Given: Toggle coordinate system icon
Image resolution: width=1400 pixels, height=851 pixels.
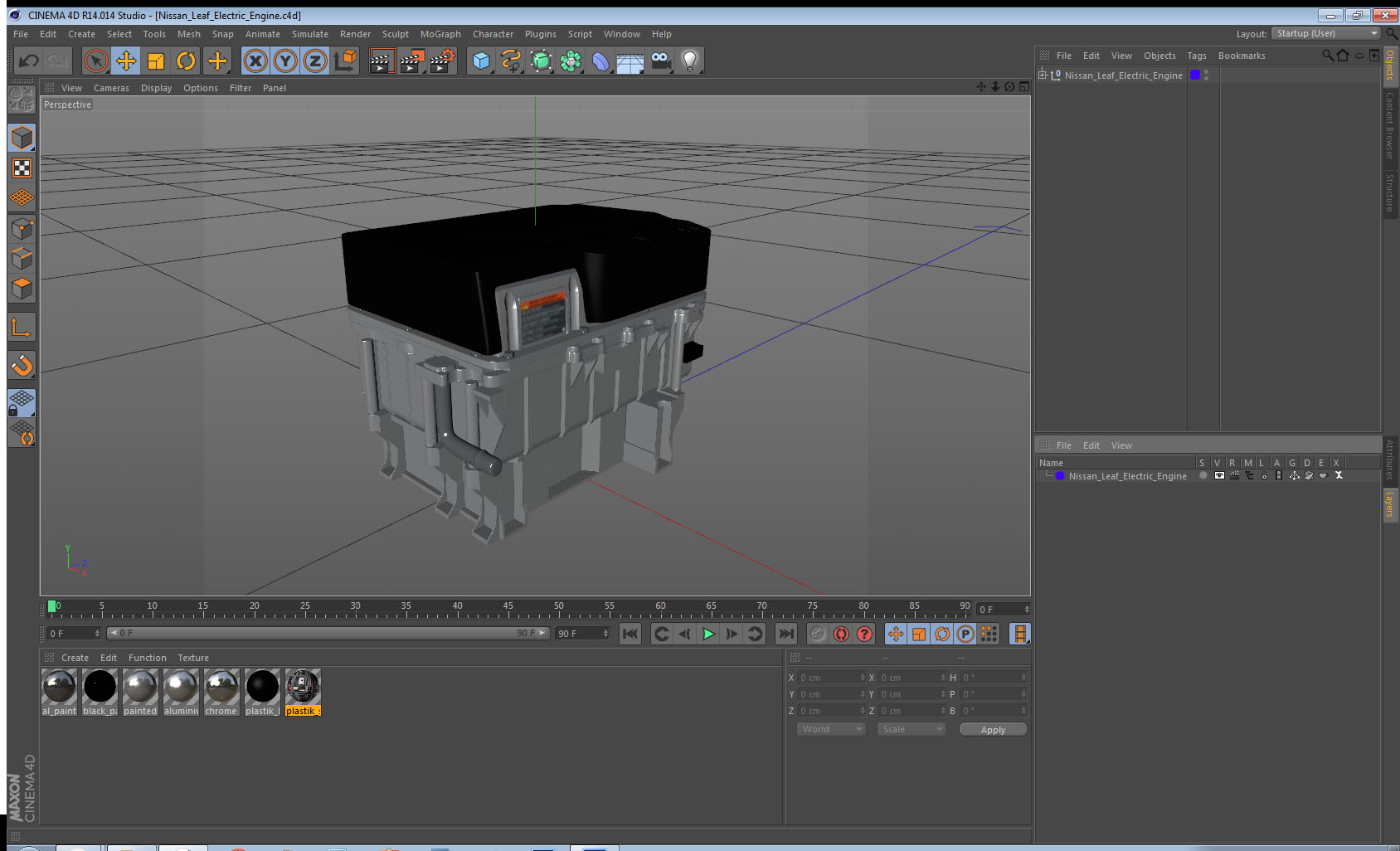Looking at the screenshot, I should click(x=345, y=61).
